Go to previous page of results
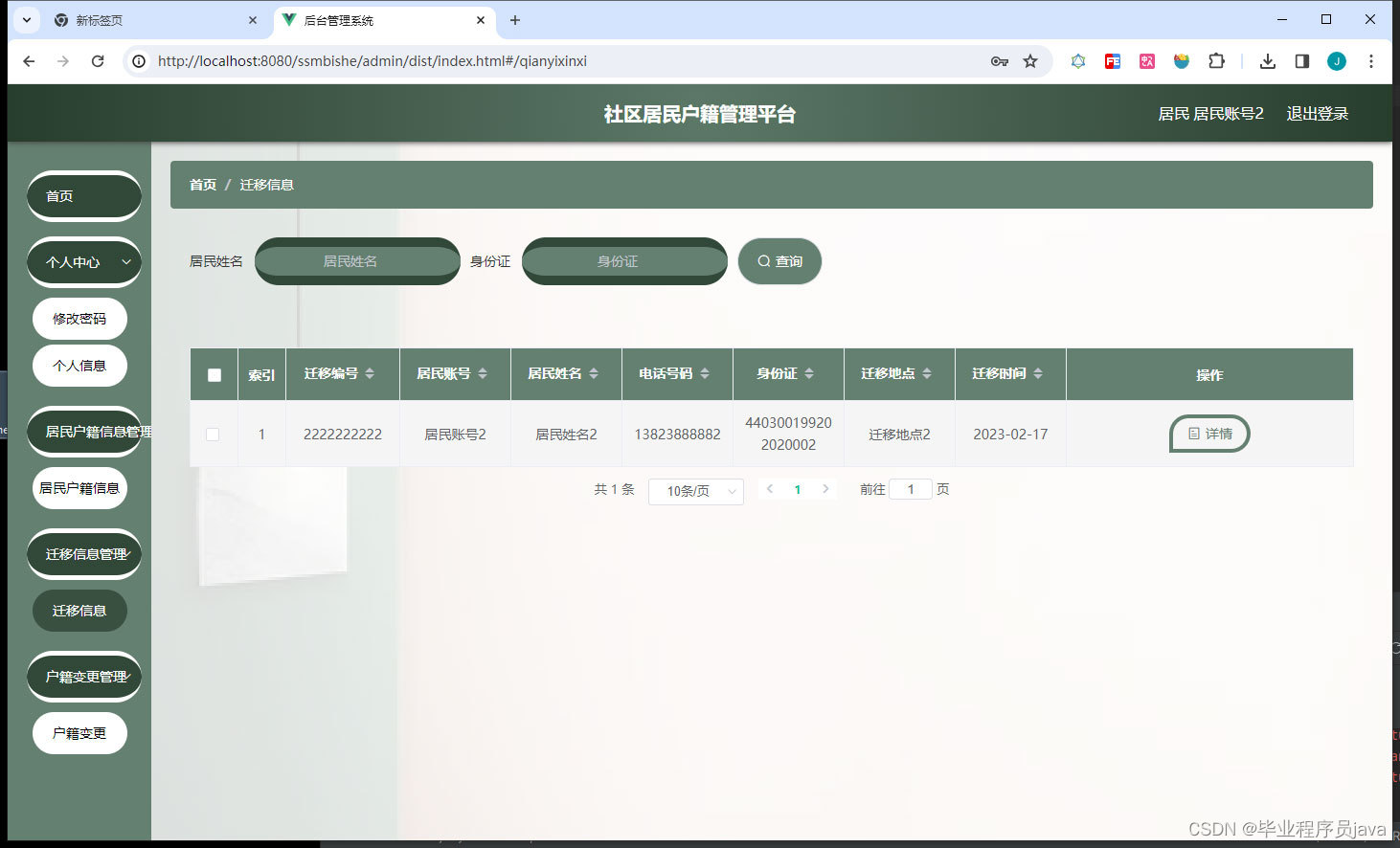This screenshot has height=848, width=1400. click(x=770, y=489)
